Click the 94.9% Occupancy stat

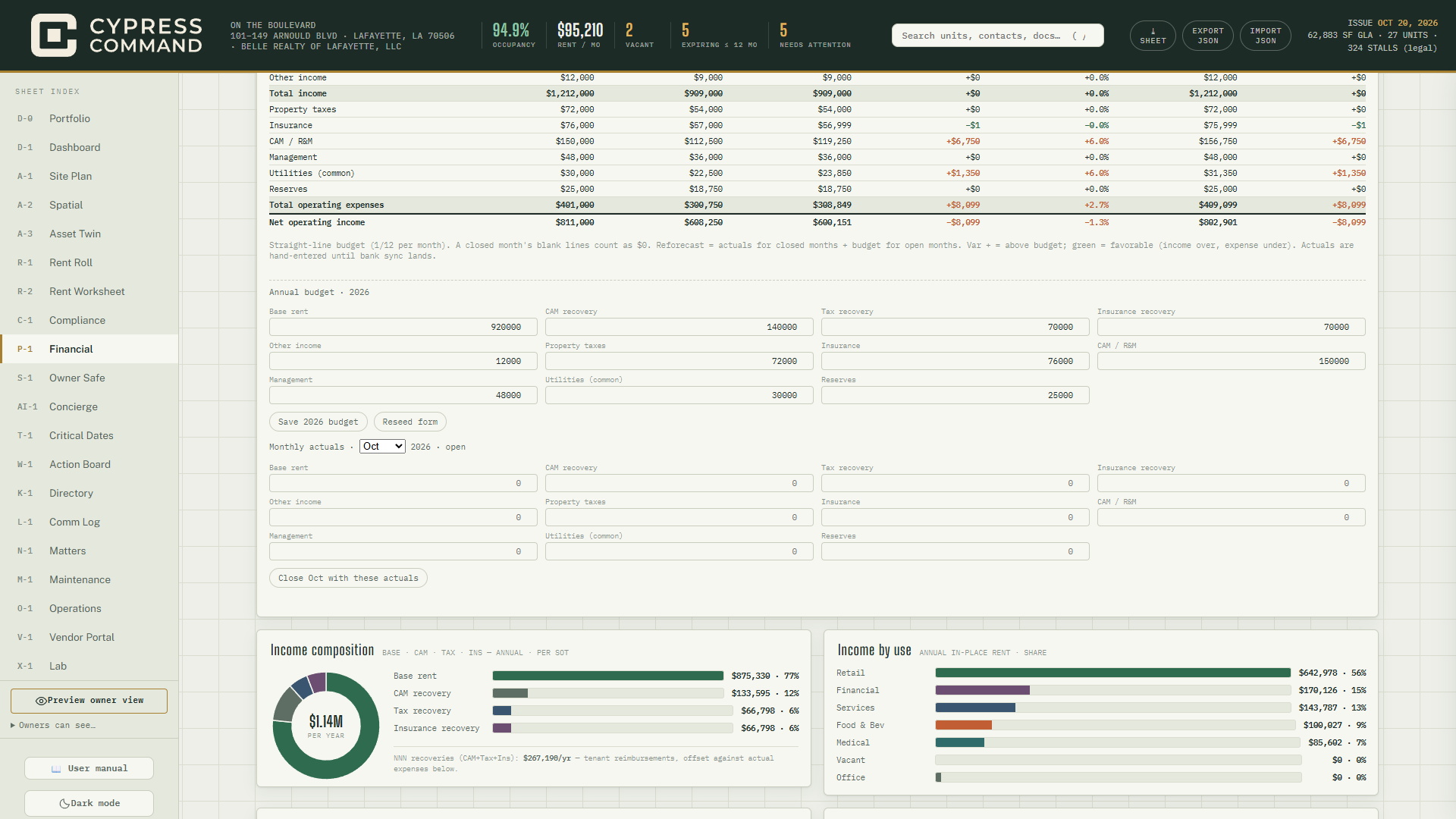513,36
